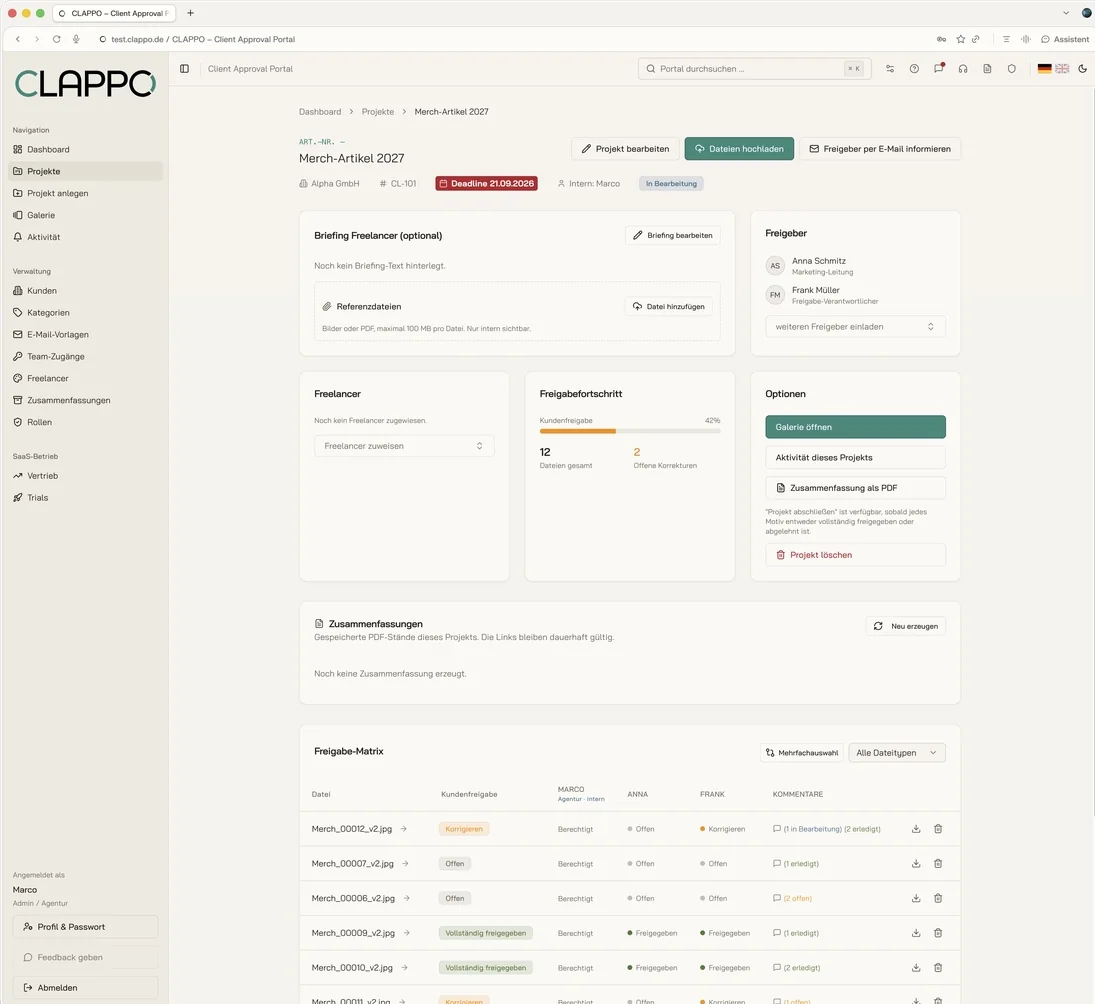This screenshot has height=1004, width=1095.
Task: Open the Freelancer zuweisen dropdown
Action: coord(404,445)
